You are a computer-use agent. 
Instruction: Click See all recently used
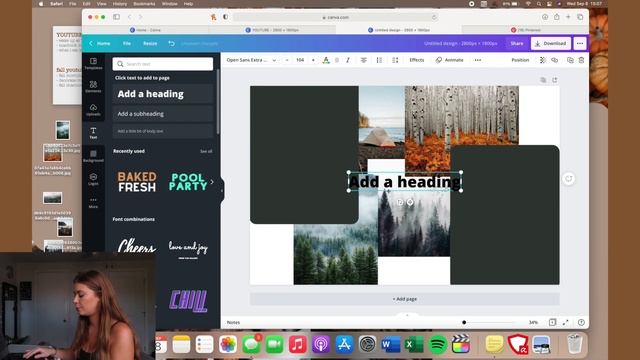(x=206, y=151)
